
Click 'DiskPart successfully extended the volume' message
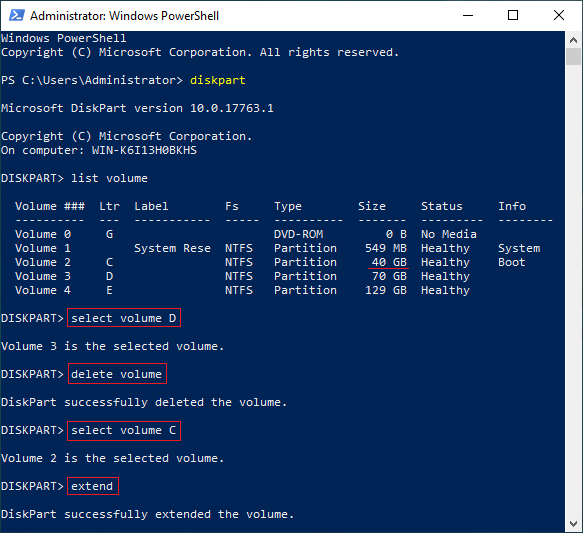coord(148,514)
